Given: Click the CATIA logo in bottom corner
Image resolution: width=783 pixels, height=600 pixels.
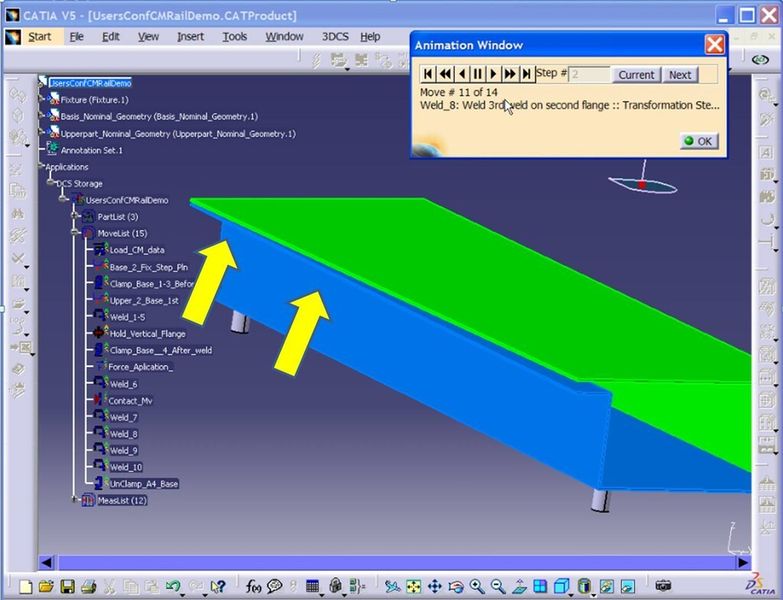Looking at the screenshot, I should 762,585.
